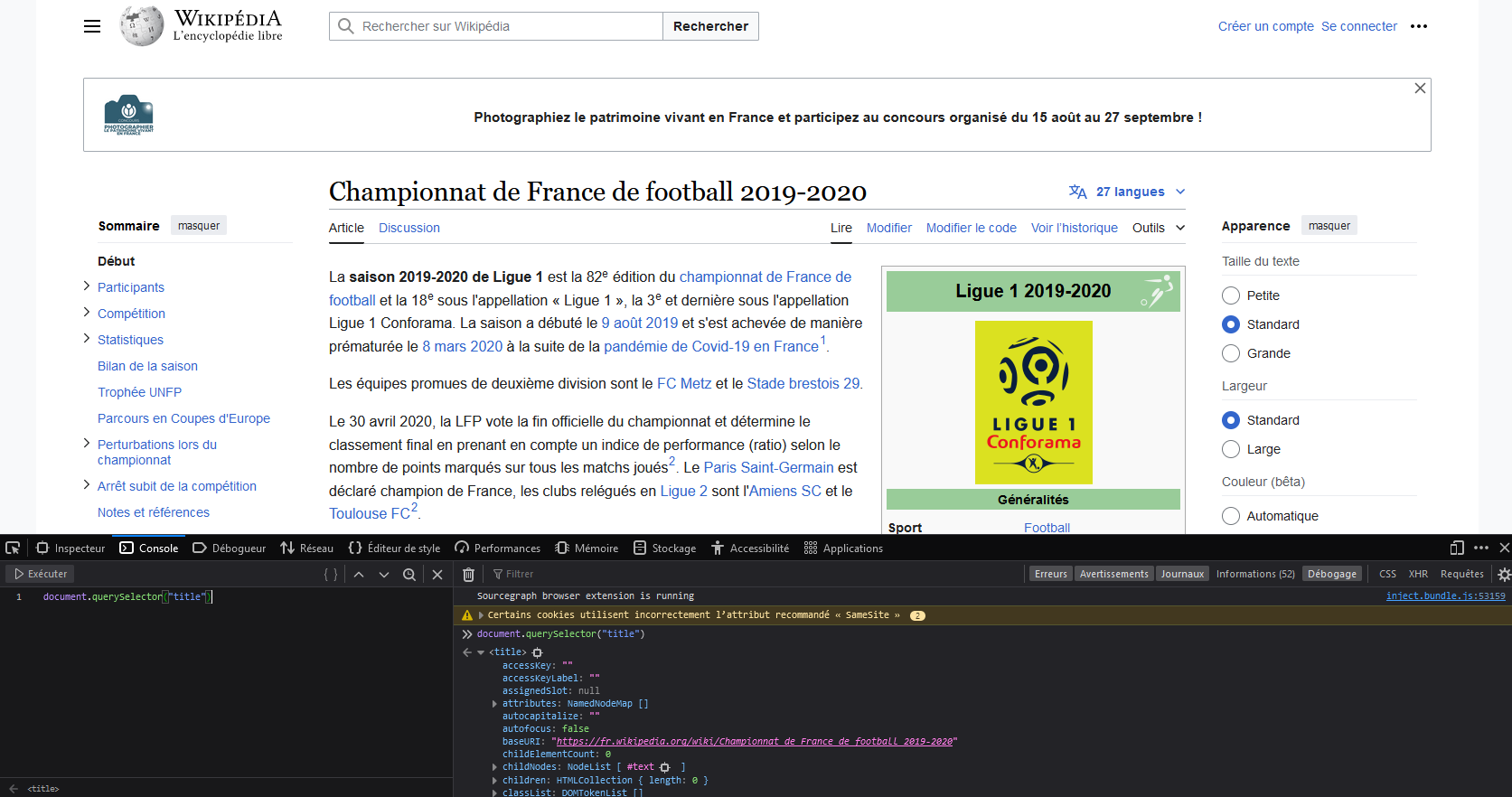Open devtools more options ellipsis
This screenshot has height=797, width=1512.
(1481, 548)
